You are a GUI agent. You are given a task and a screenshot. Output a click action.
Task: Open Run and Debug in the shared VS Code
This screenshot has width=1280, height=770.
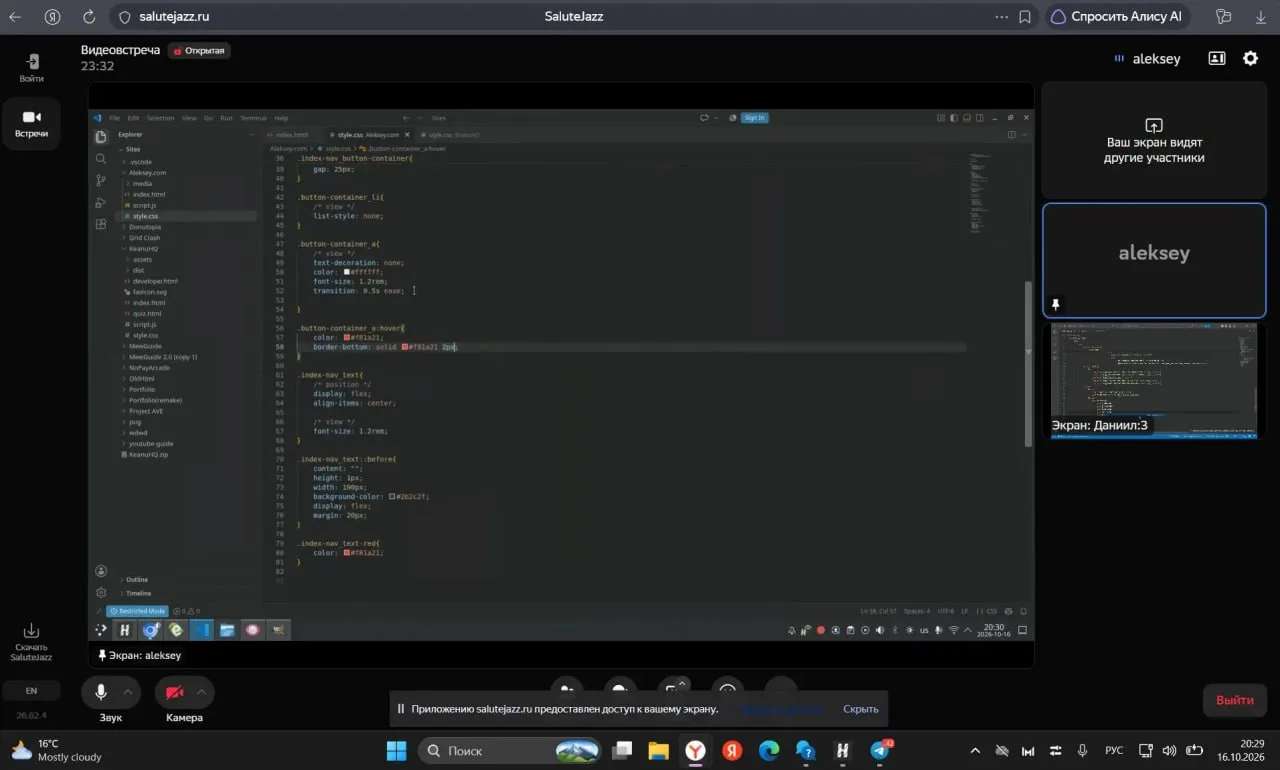click(101, 203)
